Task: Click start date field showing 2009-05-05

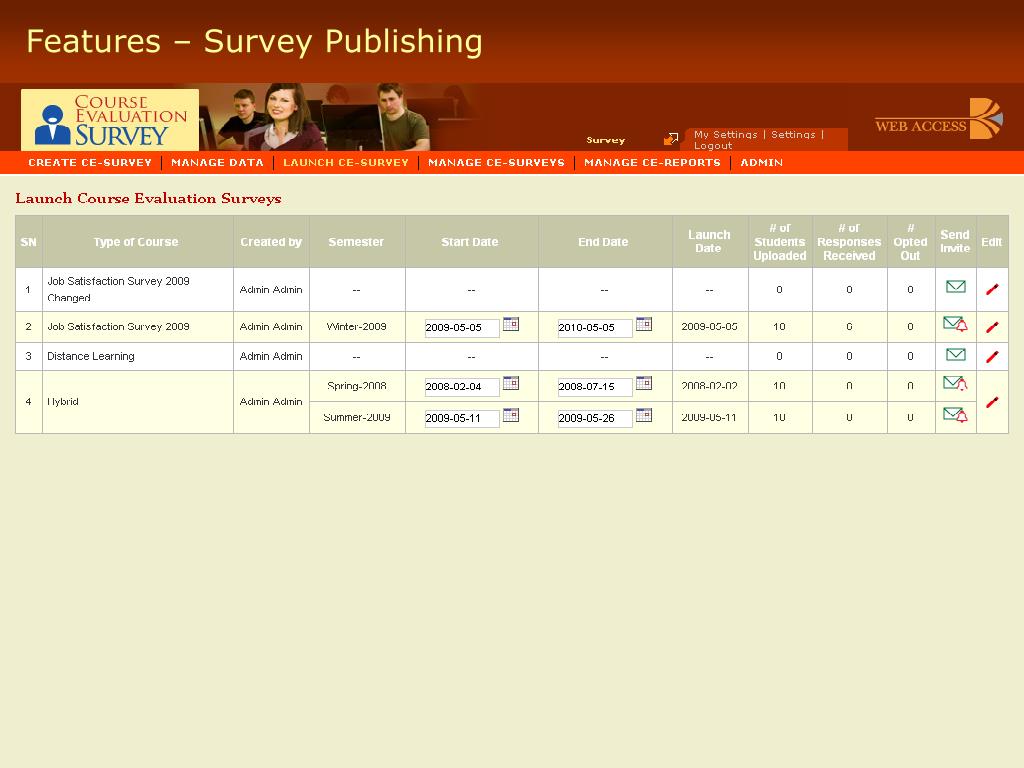Action: coord(462,327)
